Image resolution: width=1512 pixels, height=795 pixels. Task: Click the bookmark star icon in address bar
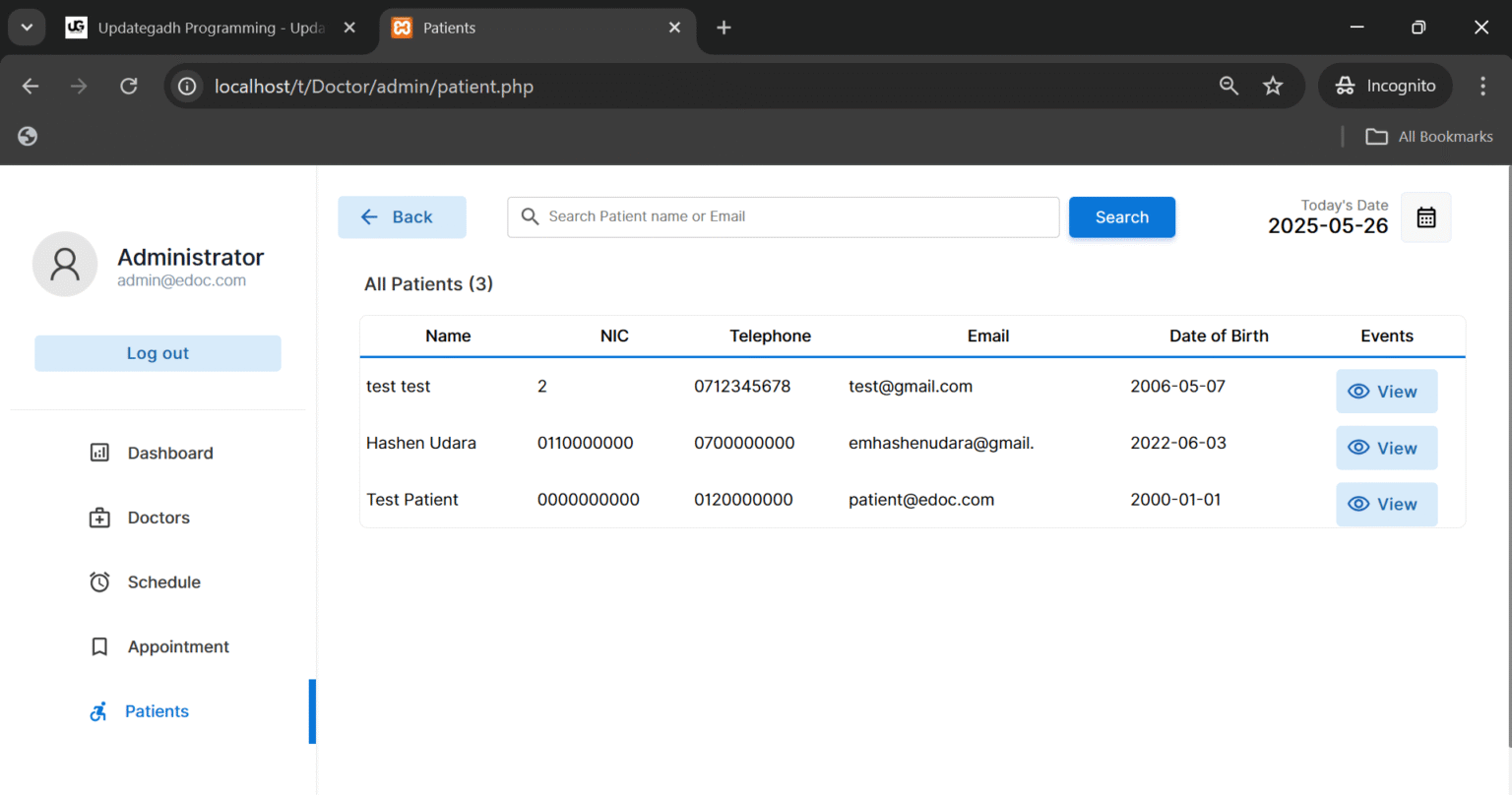1273,87
